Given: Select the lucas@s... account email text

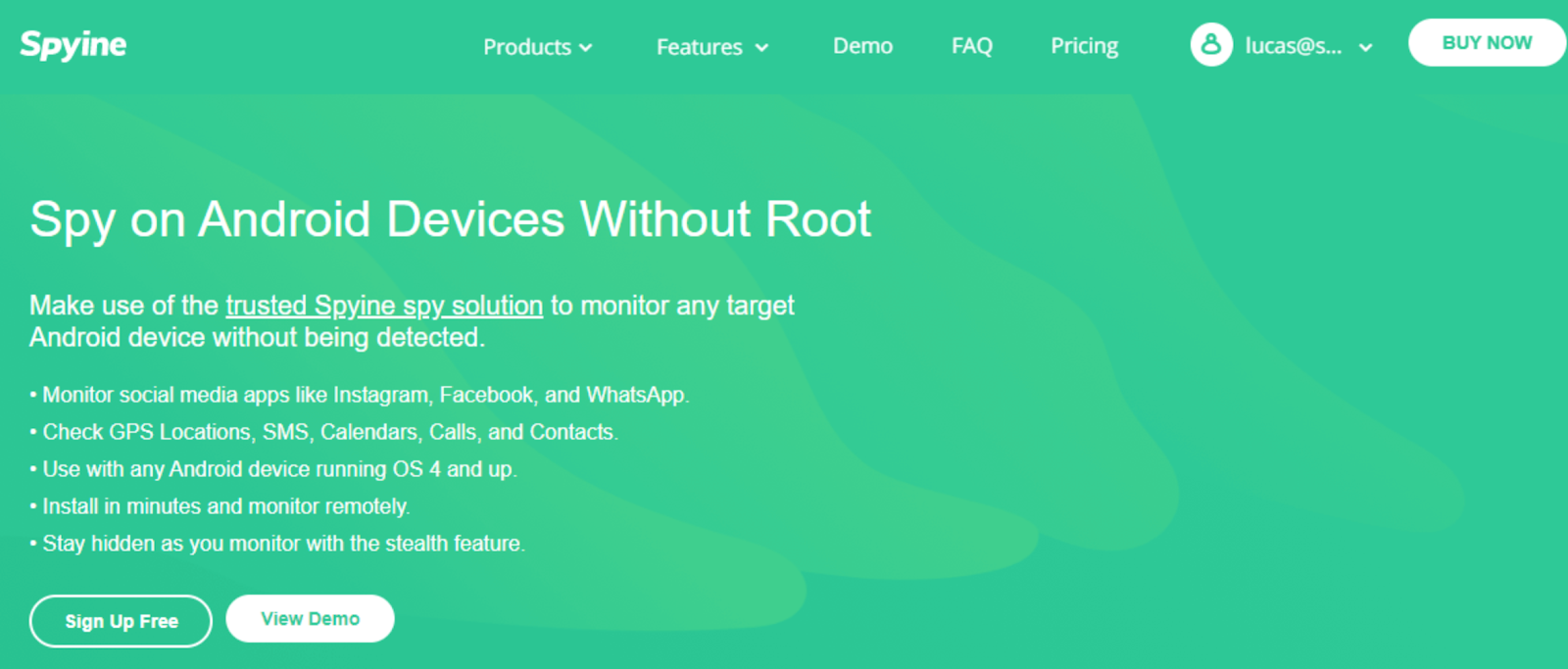Looking at the screenshot, I should tap(1294, 46).
